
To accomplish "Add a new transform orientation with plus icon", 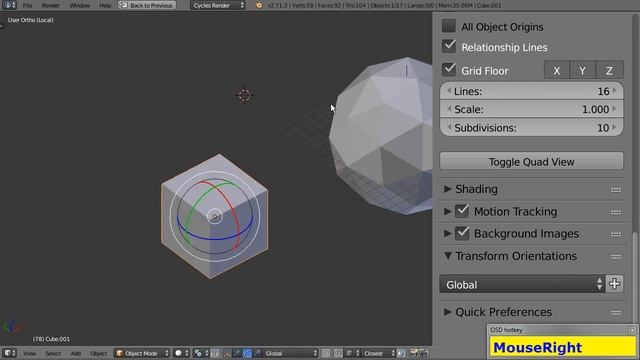I will coord(615,284).
